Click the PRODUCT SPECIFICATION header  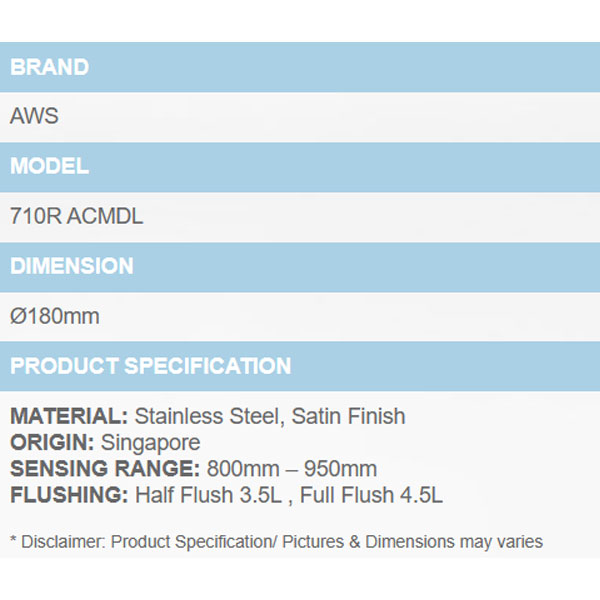pos(150,366)
